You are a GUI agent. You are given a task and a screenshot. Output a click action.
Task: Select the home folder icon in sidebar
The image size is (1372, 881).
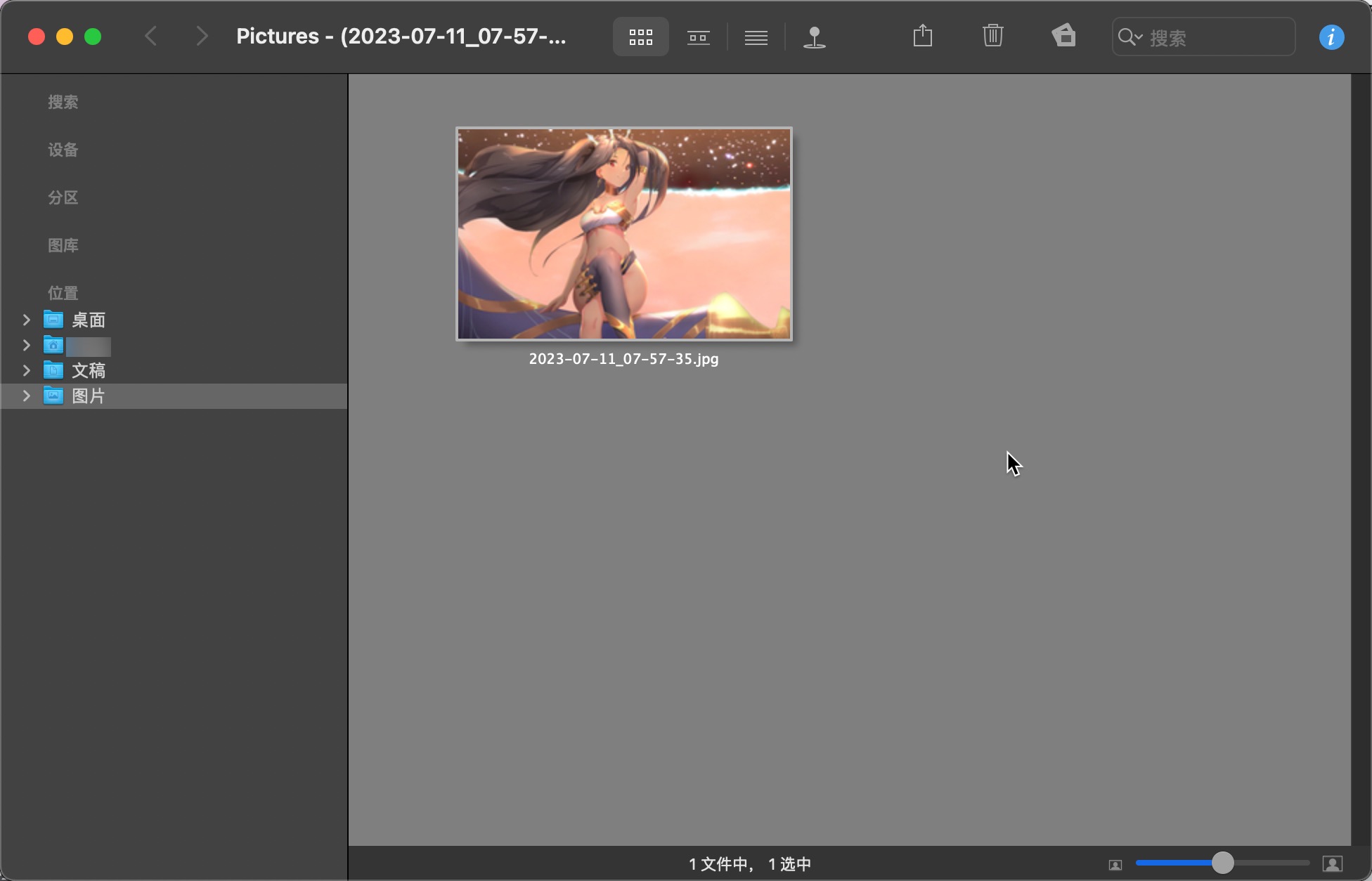[53, 346]
